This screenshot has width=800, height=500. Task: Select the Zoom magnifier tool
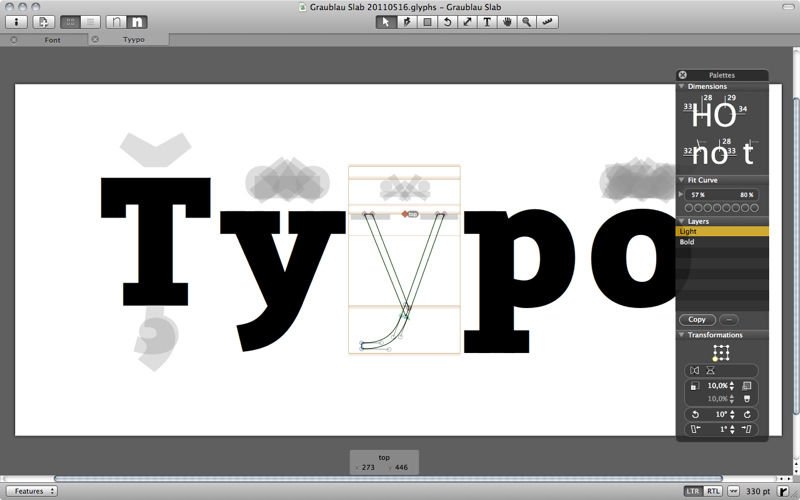pos(526,21)
